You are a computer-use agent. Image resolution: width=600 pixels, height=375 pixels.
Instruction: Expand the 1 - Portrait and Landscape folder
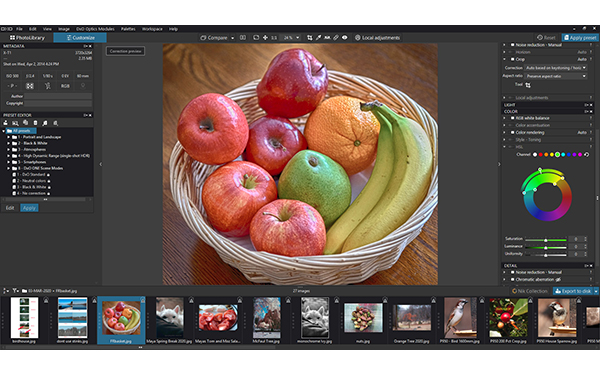pyautogui.click(x=8, y=137)
